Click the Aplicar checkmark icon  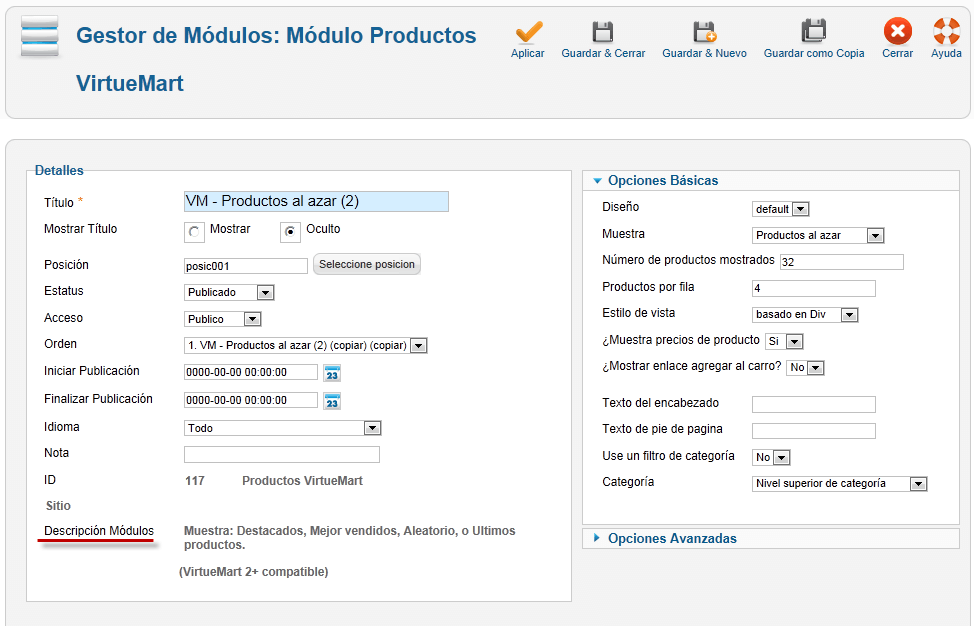point(529,32)
